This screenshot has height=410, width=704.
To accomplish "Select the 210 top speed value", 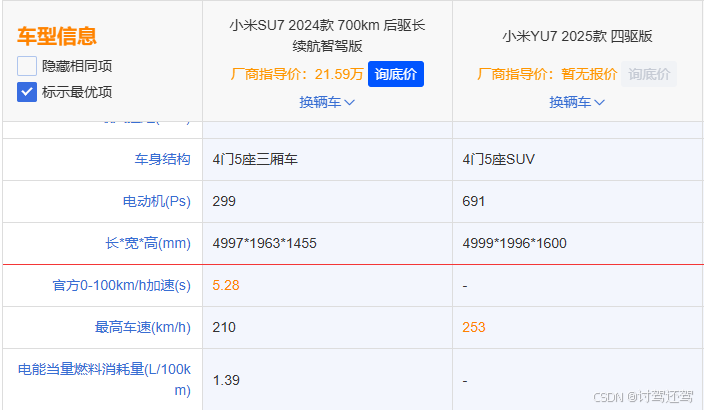I will pos(224,327).
